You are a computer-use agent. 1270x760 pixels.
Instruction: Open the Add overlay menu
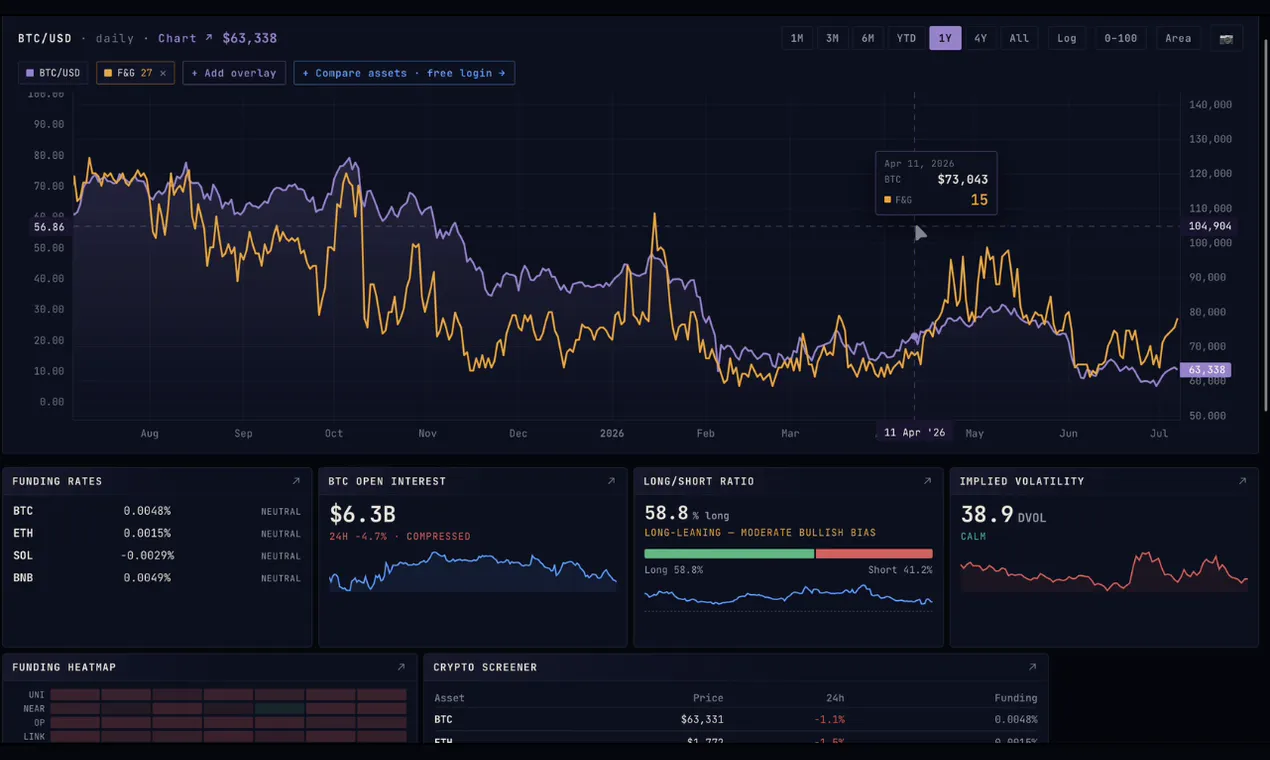coord(234,73)
